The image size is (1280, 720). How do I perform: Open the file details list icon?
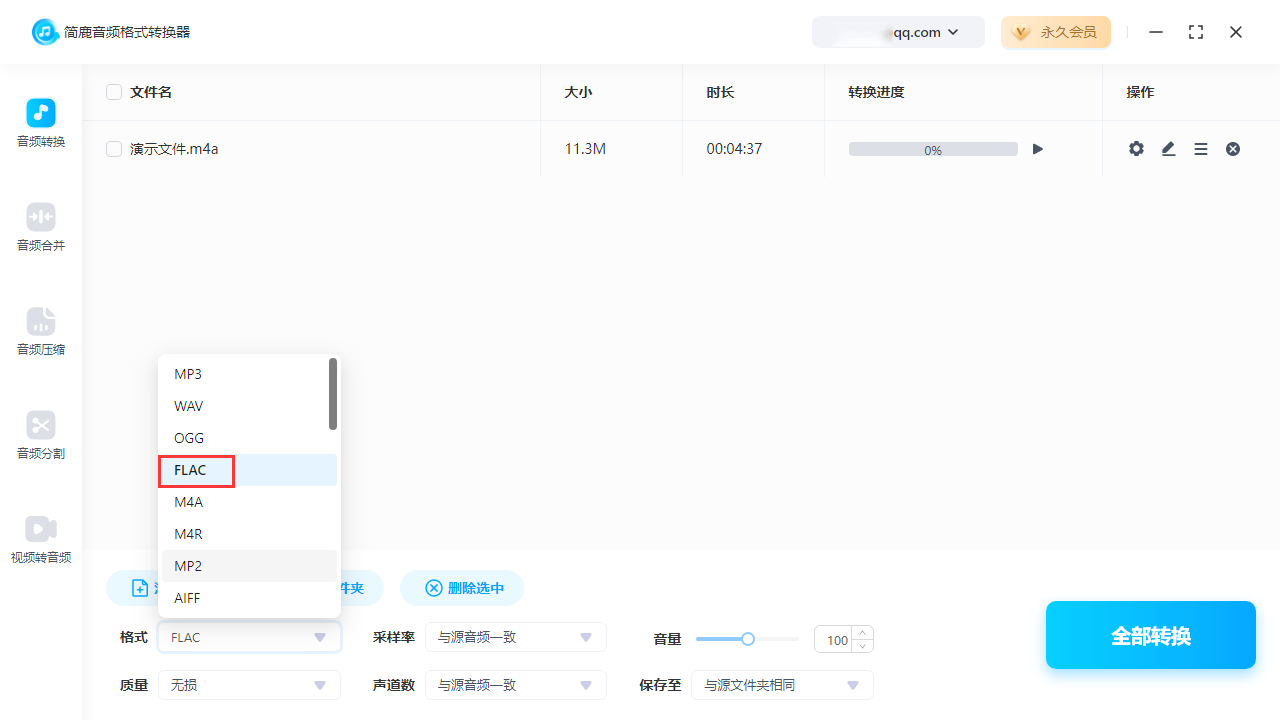coord(1200,148)
